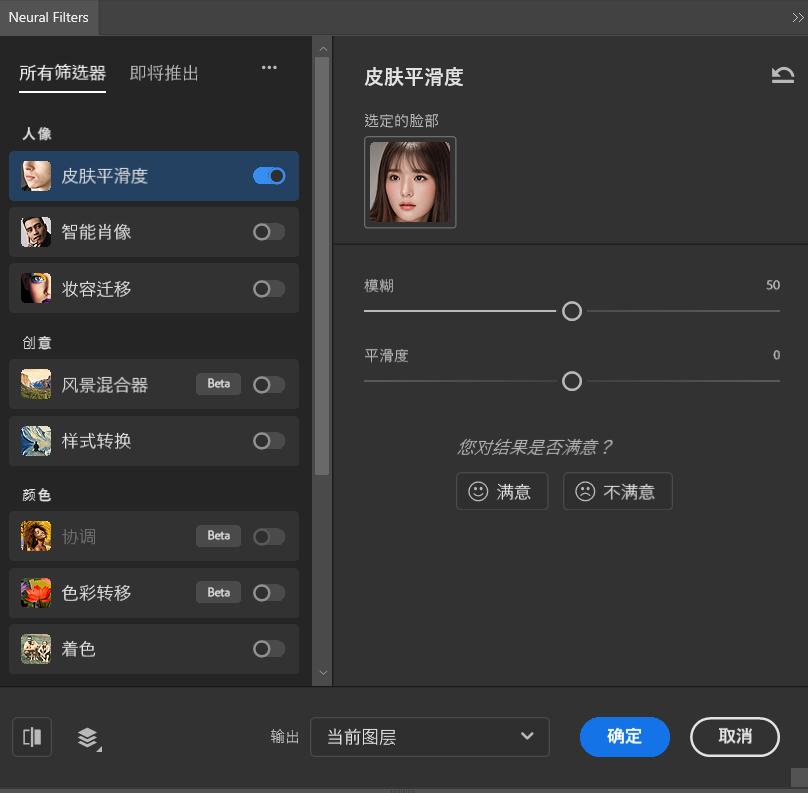
Task: Select the 样式转换 filter icon
Action: click(36, 440)
